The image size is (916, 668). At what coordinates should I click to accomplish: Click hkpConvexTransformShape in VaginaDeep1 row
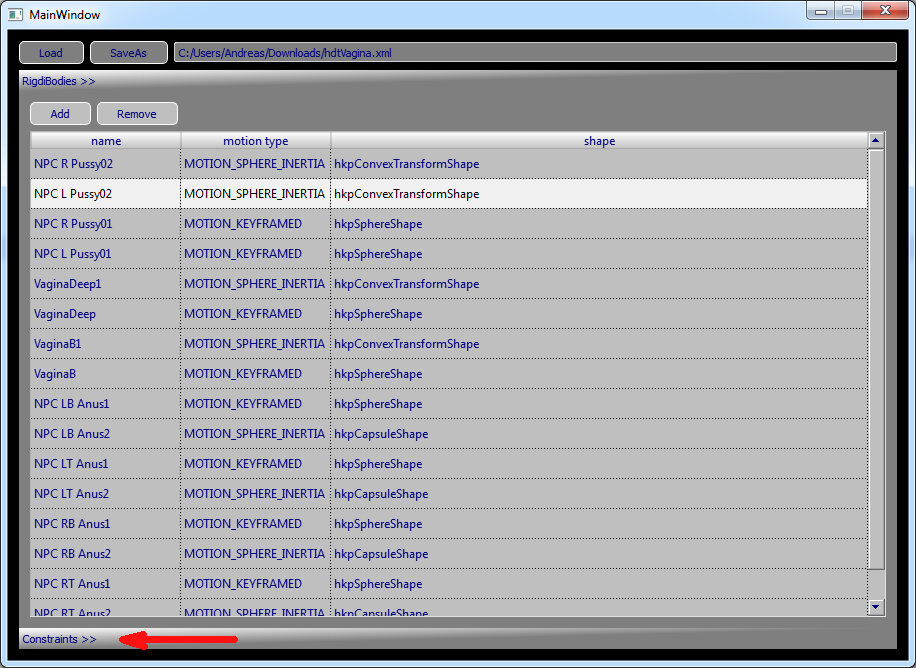point(407,284)
